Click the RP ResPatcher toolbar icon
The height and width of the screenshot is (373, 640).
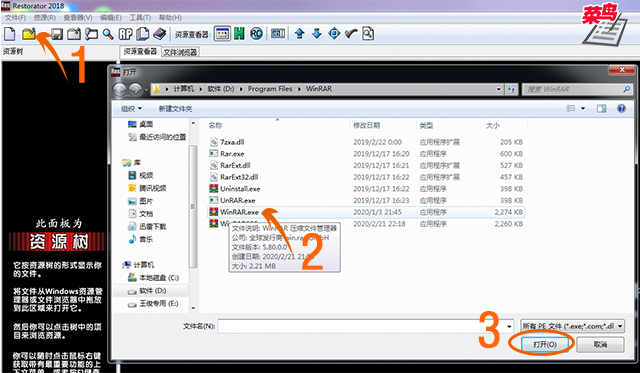[125, 34]
